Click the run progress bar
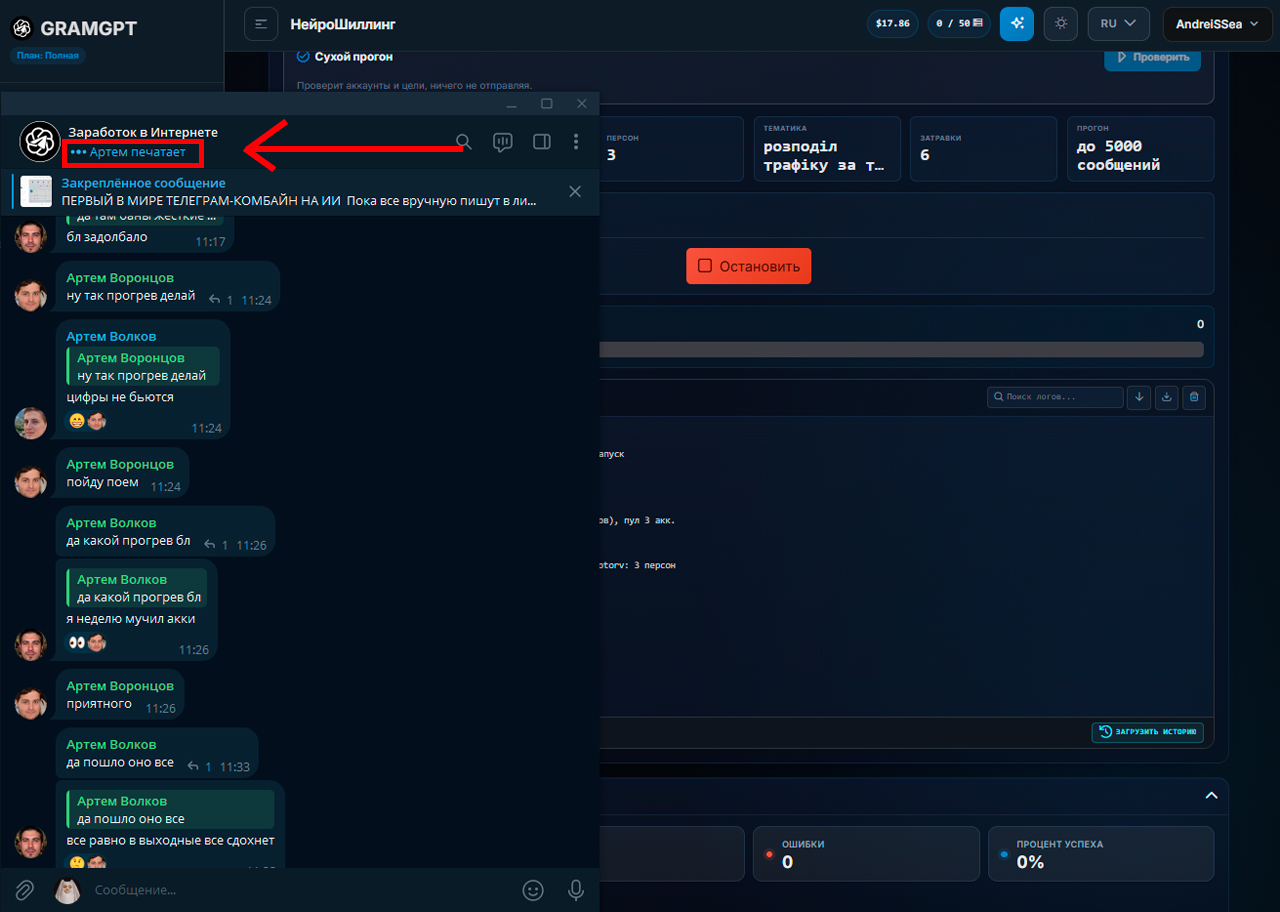Image resolution: width=1280 pixels, height=912 pixels. [902, 349]
